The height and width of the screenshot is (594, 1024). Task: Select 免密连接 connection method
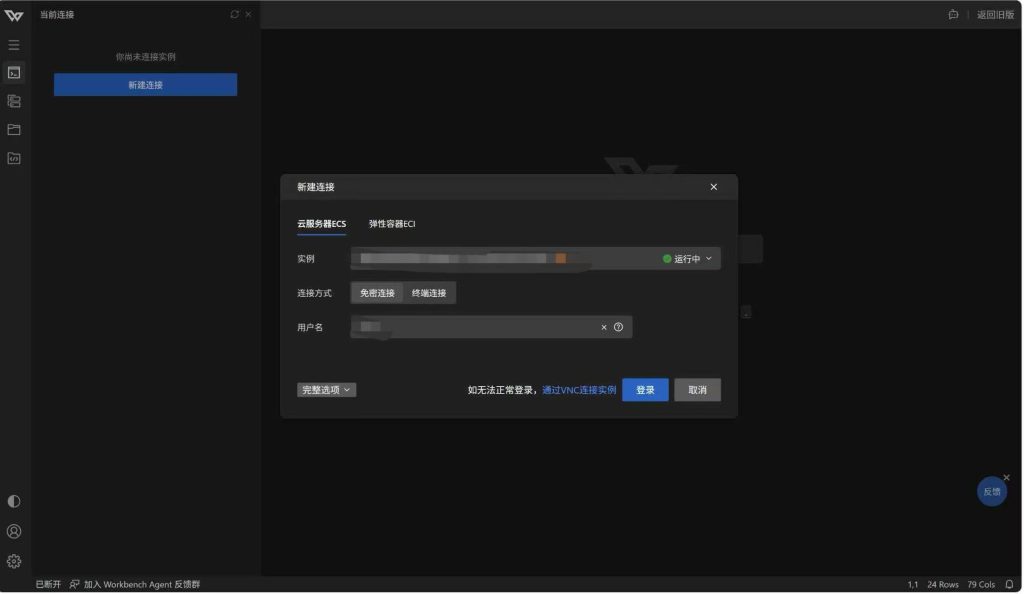click(x=377, y=293)
